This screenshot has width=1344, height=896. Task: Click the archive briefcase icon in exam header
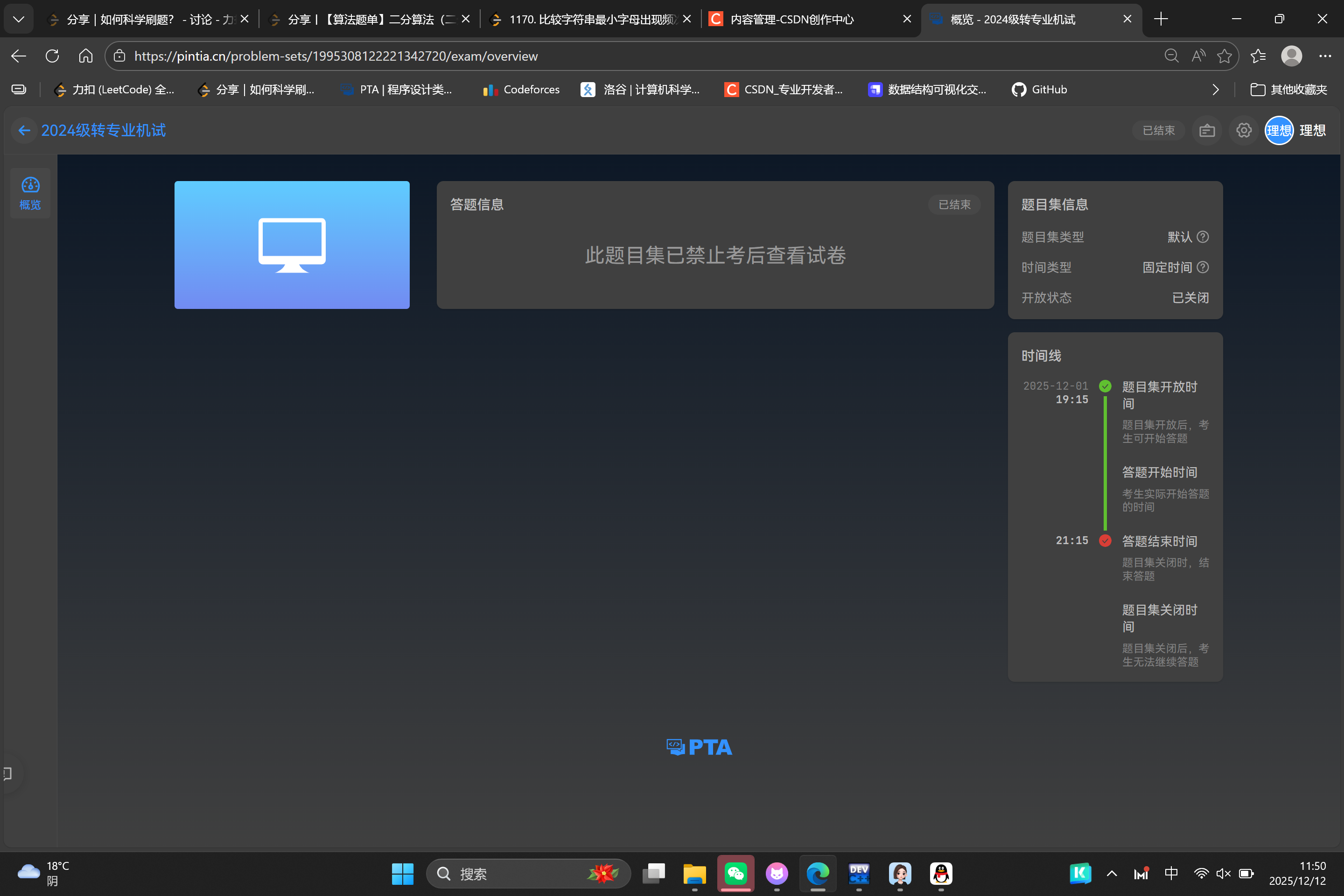[x=1206, y=130]
